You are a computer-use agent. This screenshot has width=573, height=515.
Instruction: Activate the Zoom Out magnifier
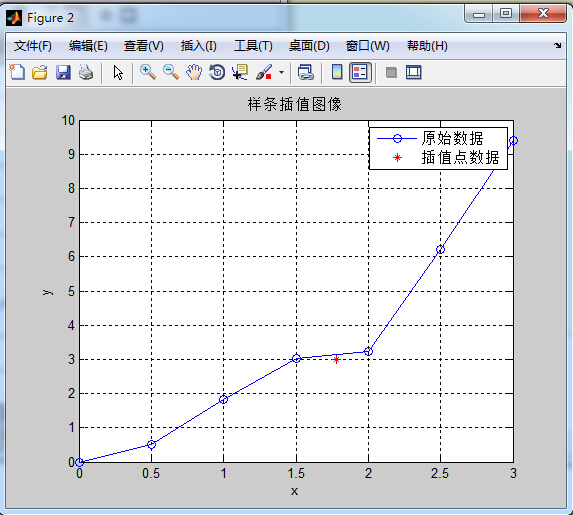point(171,72)
